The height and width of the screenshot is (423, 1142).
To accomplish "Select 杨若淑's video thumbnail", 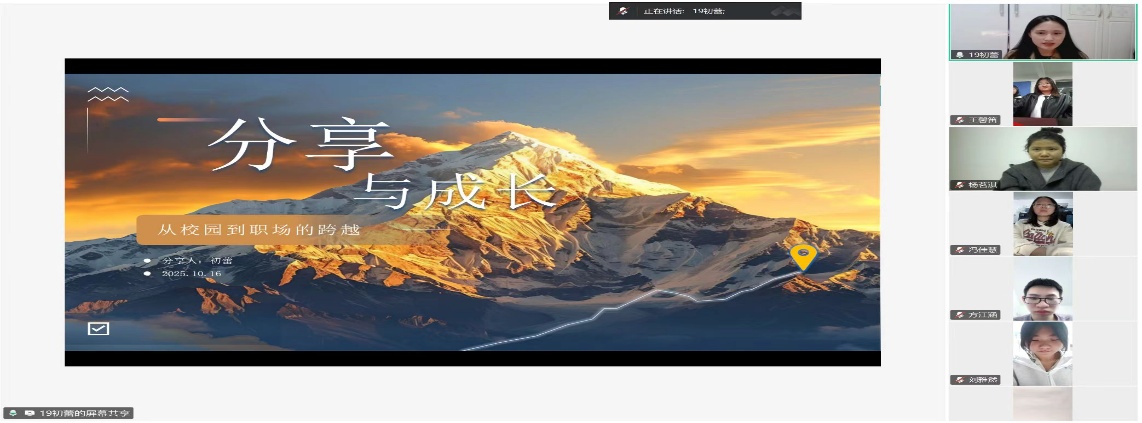I will (1042, 158).
